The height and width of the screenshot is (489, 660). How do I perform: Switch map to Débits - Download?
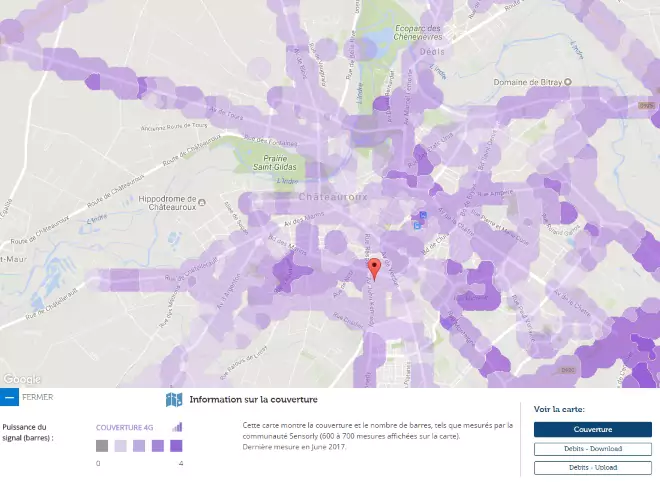click(x=592, y=449)
